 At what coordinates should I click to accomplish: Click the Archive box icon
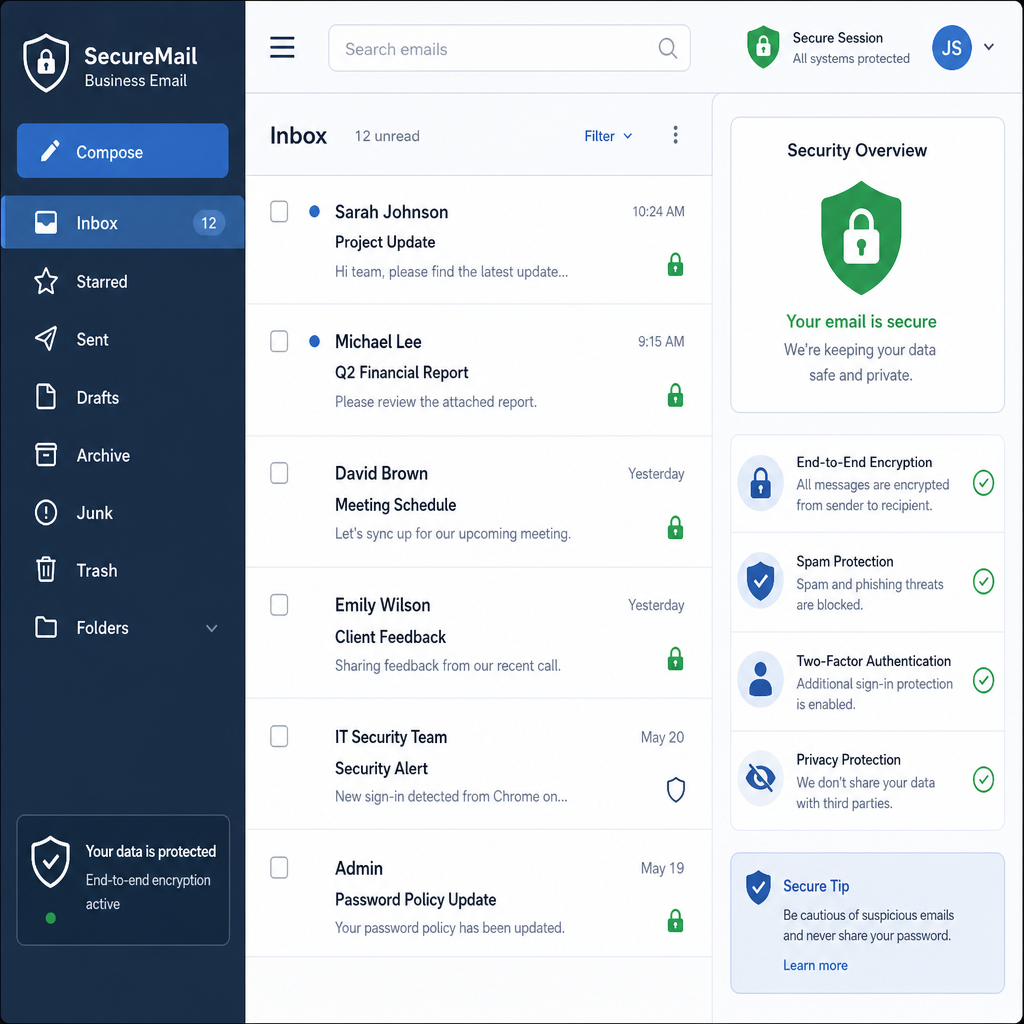46,455
